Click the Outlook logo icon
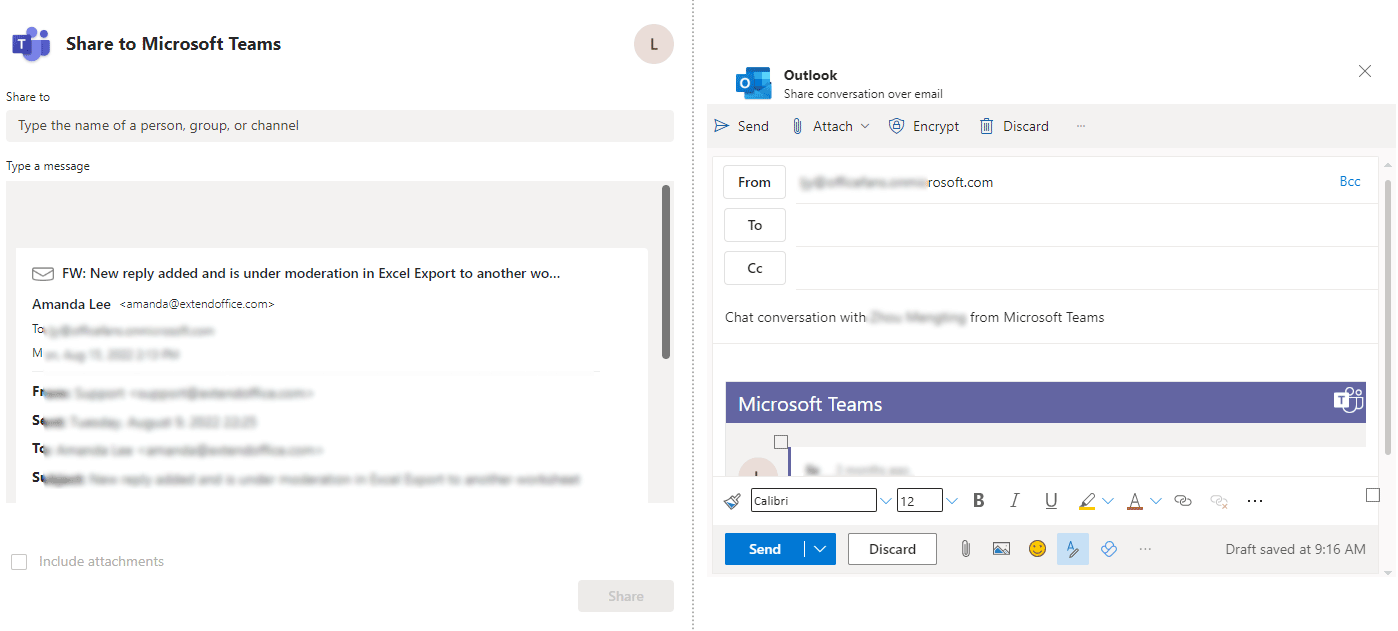This screenshot has width=1398, height=631. click(753, 84)
